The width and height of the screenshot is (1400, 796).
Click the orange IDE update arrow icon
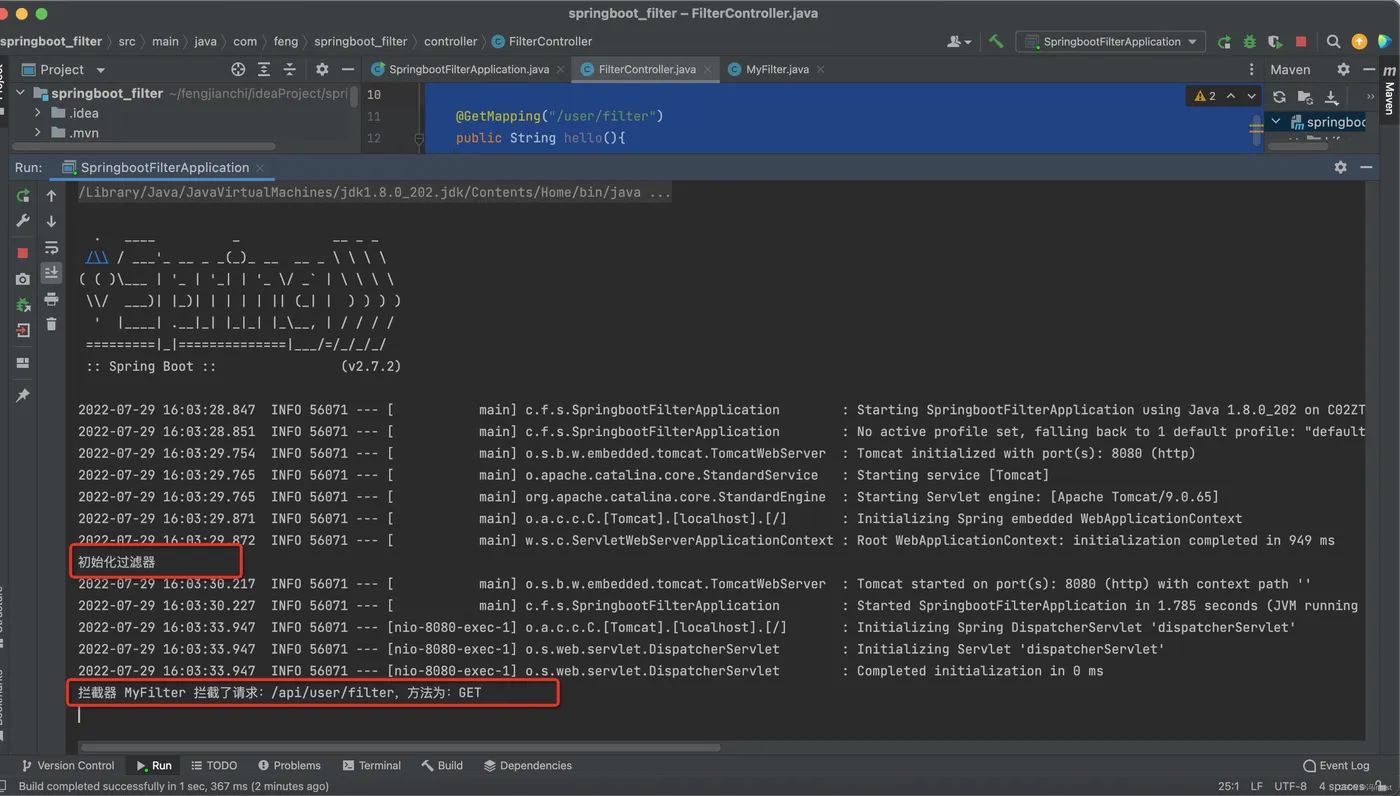pos(1359,41)
